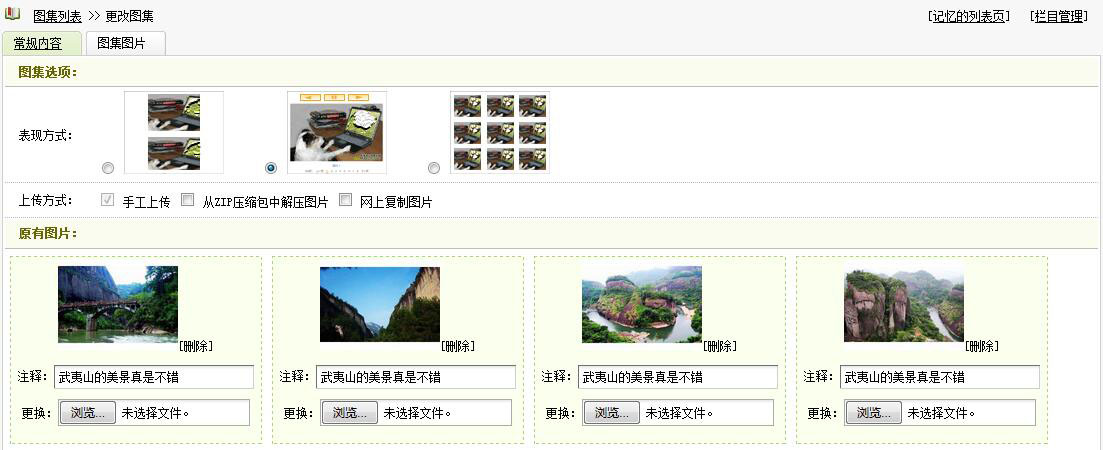Choose the third grid display radio button
The height and width of the screenshot is (450, 1103).
(x=434, y=168)
